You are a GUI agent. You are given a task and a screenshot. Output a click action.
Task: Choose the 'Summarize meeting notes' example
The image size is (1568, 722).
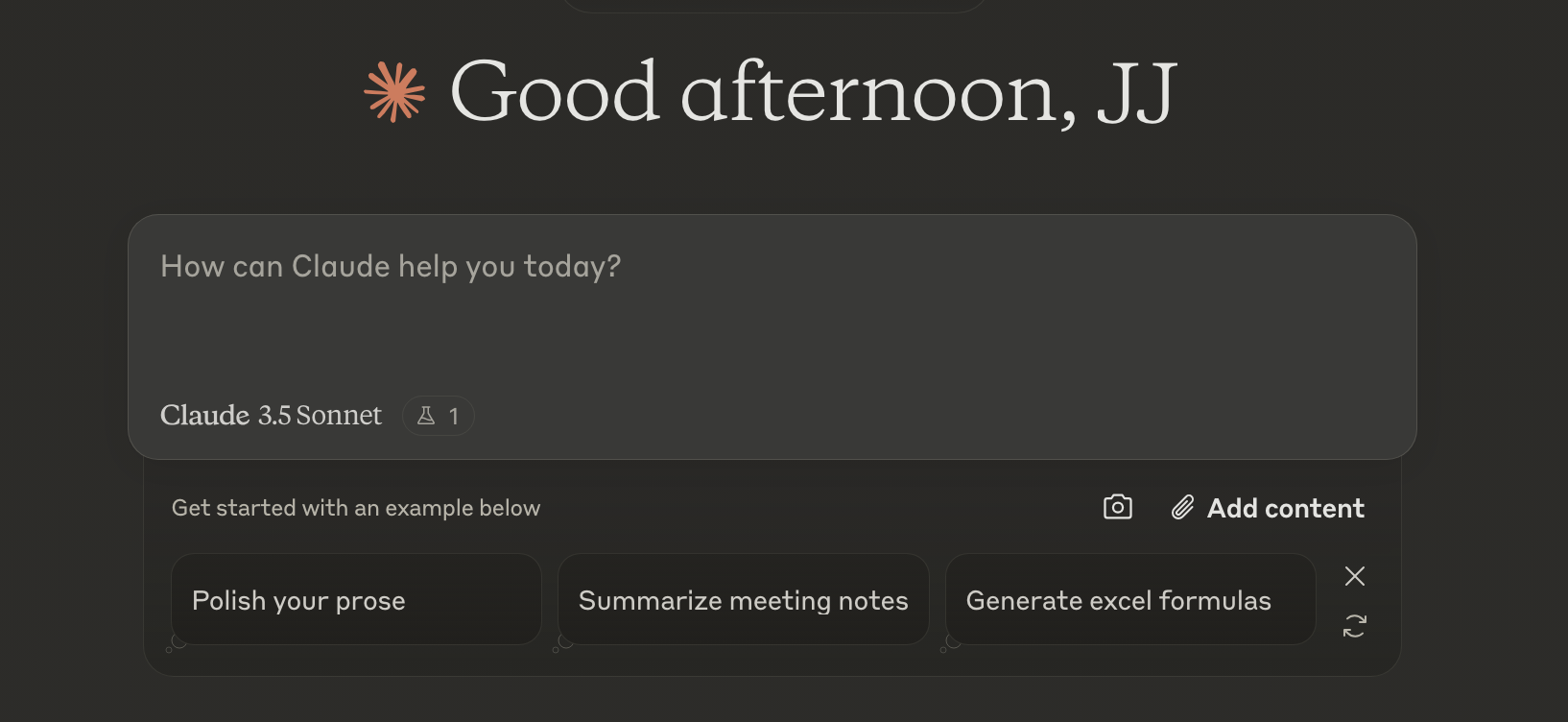743,599
